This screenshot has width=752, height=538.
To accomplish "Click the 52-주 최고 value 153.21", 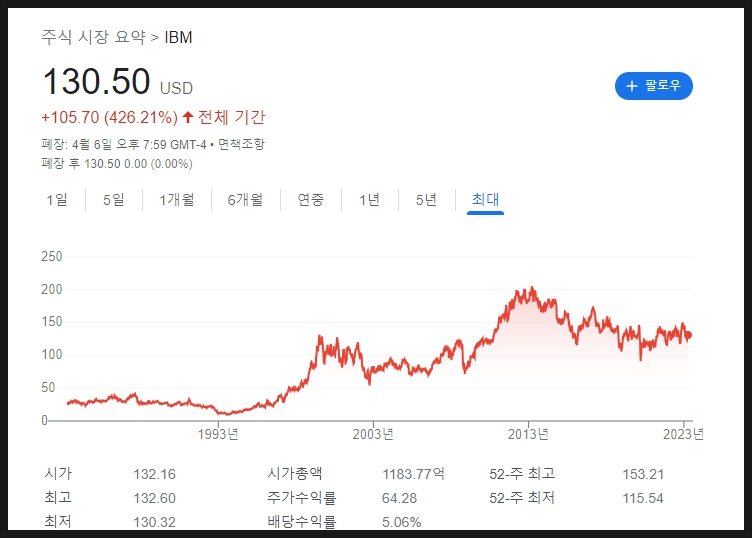I will [643, 474].
